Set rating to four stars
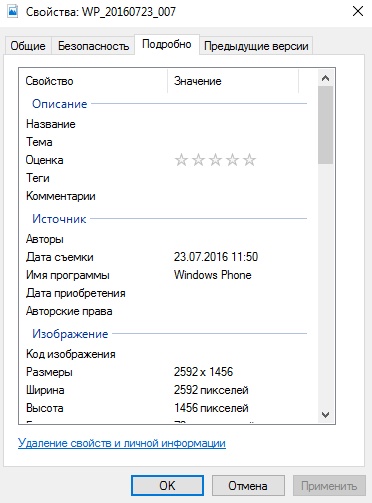 tap(232, 160)
